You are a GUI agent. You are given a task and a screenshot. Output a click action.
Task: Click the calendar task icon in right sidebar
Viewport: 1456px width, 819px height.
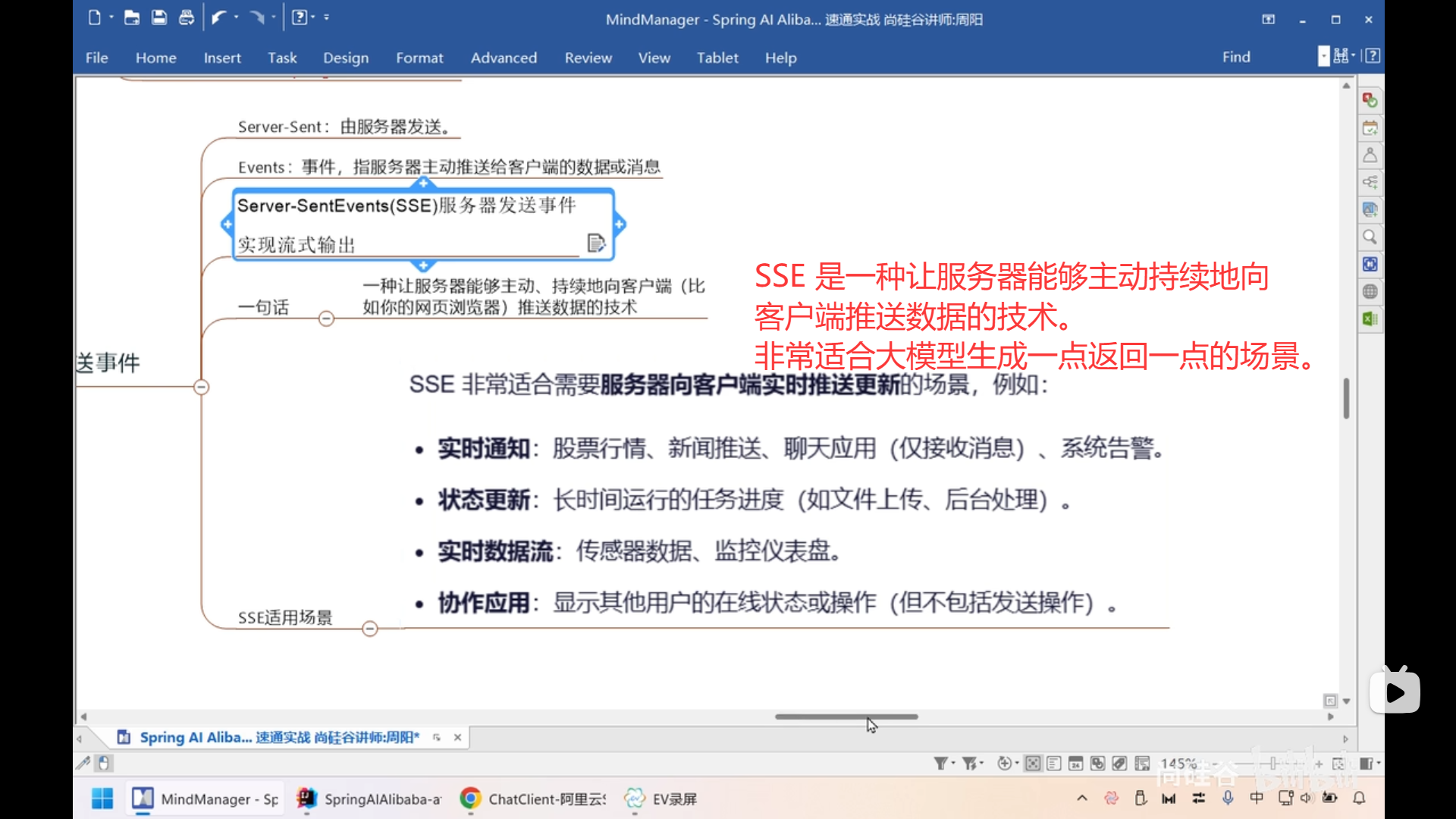pos(1370,127)
